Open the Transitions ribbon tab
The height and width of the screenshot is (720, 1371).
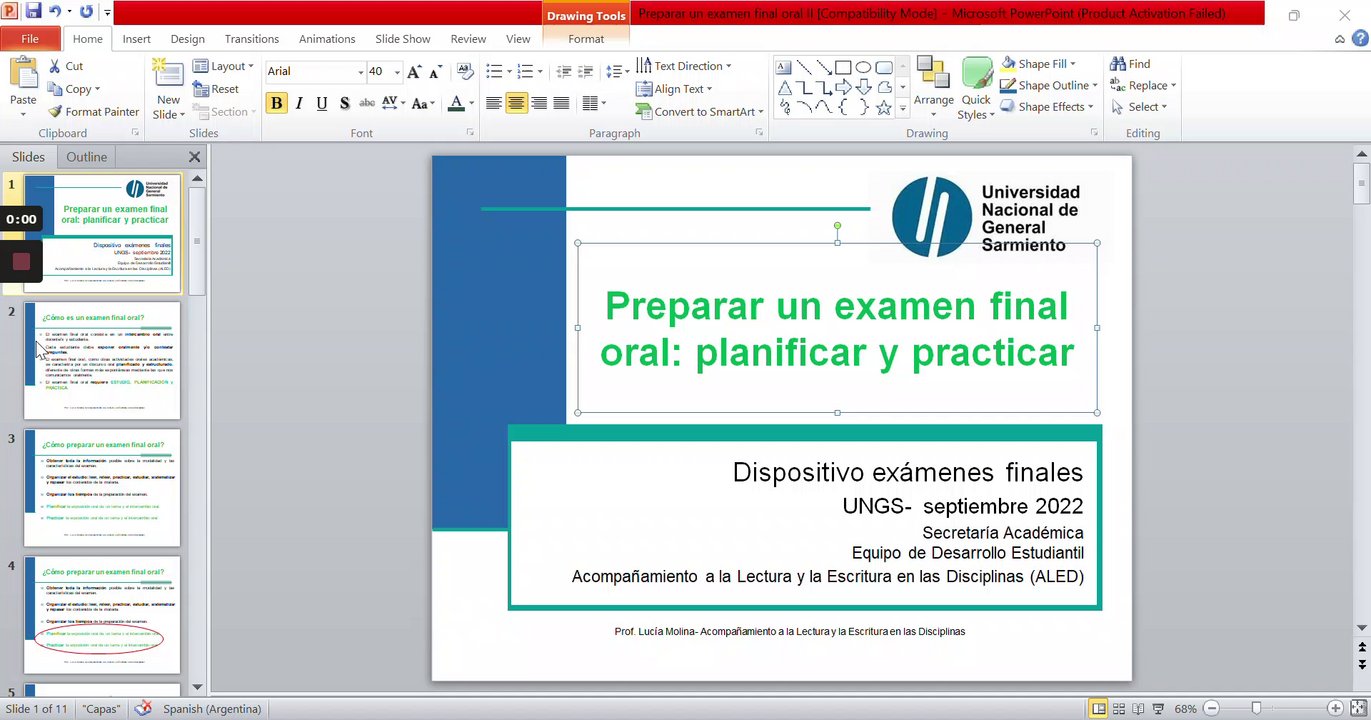tap(252, 39)
